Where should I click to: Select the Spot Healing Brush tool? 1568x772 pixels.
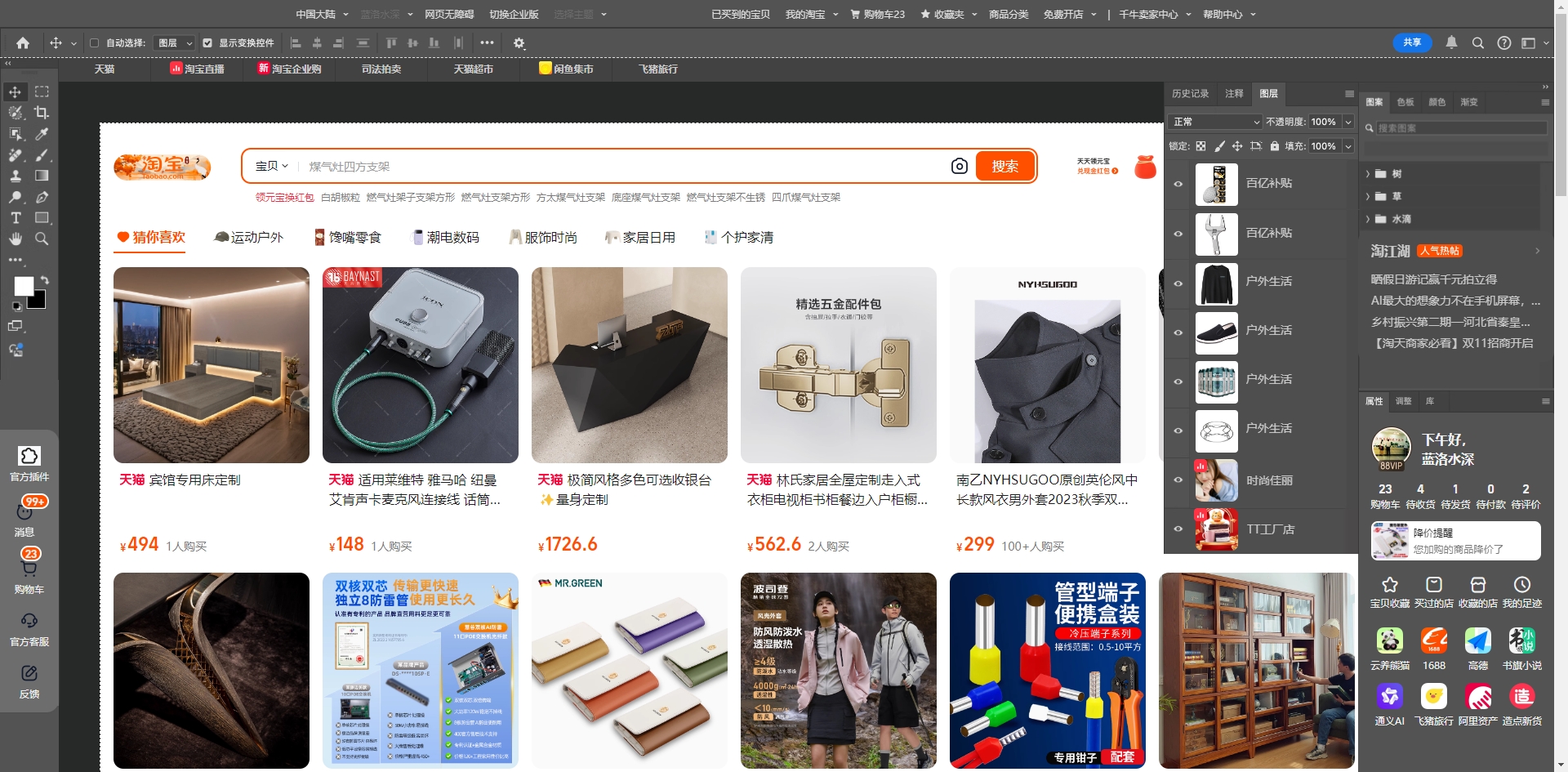click(16, 154)
